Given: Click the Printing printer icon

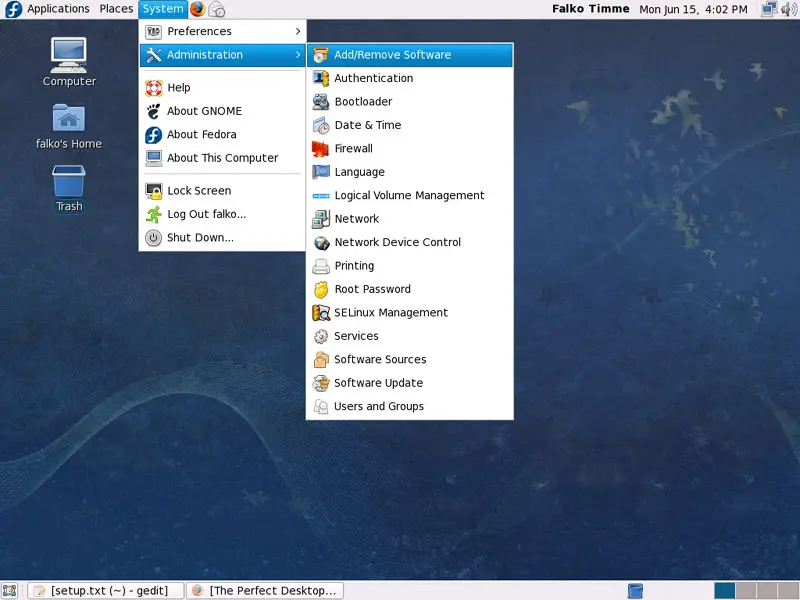Looking at the screenshot, I should point(321,266).
